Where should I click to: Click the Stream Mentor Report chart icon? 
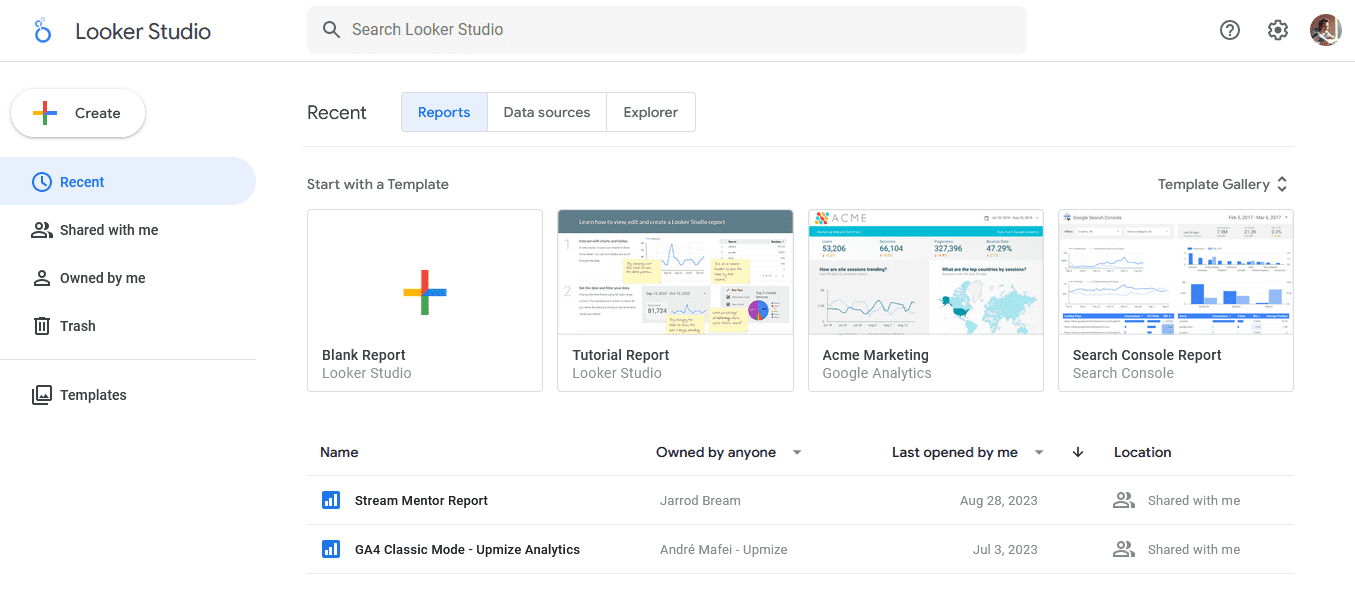click(331, 500)
